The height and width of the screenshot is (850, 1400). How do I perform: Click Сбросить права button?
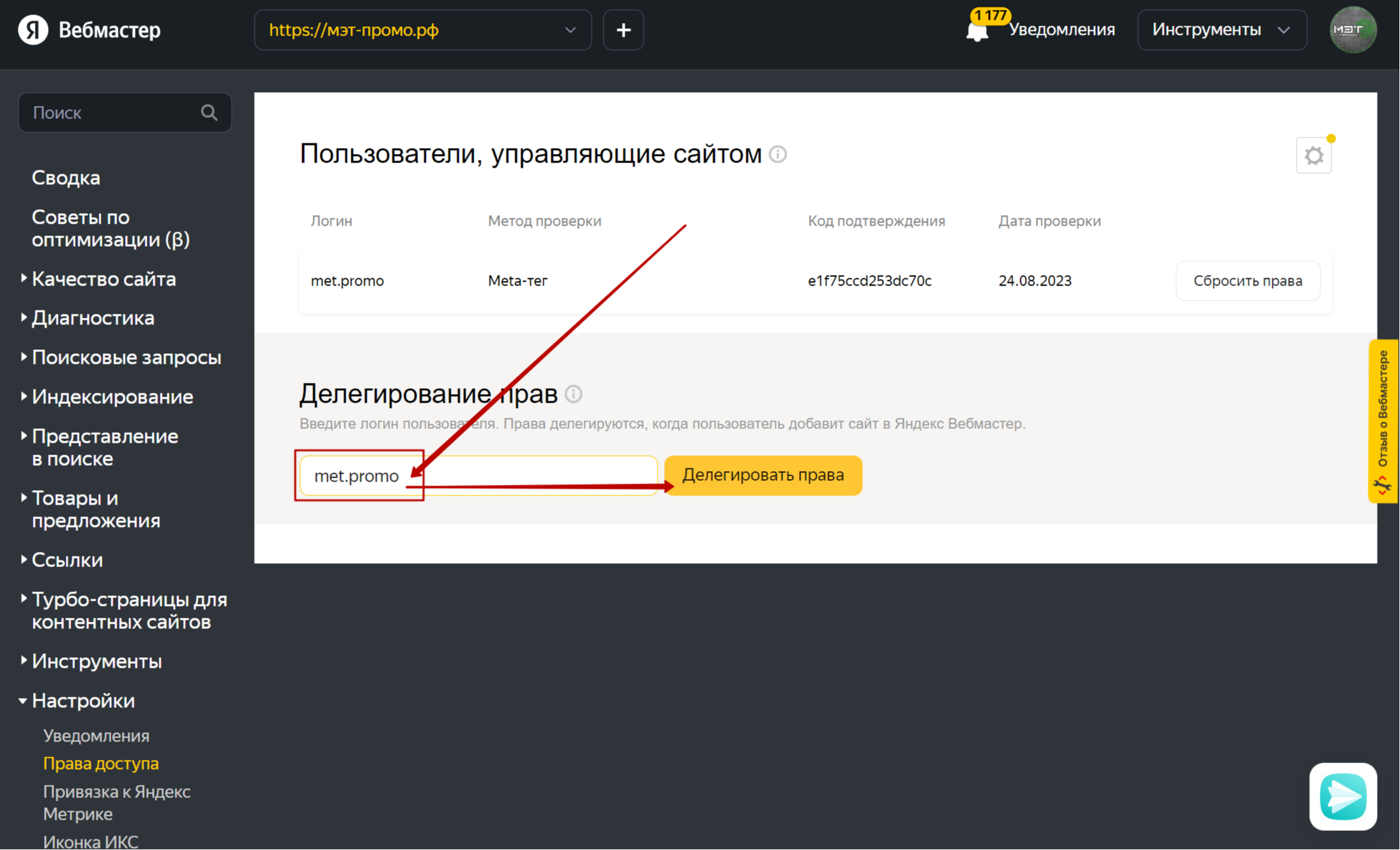1247,281
